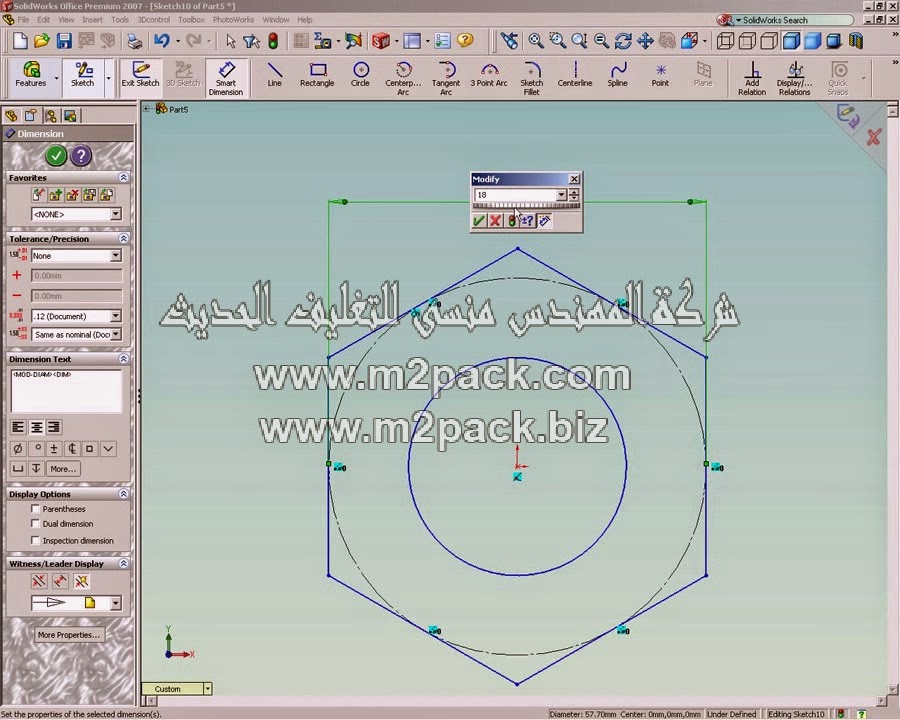Collapse the Tolerance/Precision section
The image size is (900, 720).
coord(123,238)
